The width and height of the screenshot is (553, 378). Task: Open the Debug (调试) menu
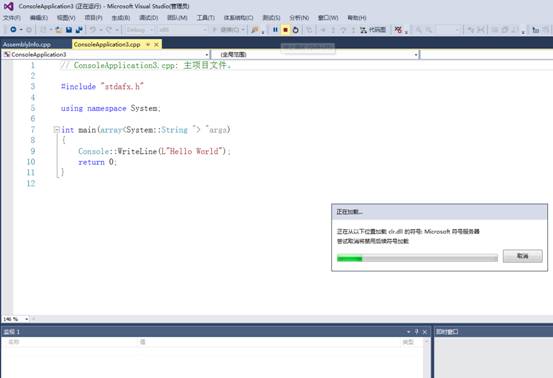pos(148,18)
